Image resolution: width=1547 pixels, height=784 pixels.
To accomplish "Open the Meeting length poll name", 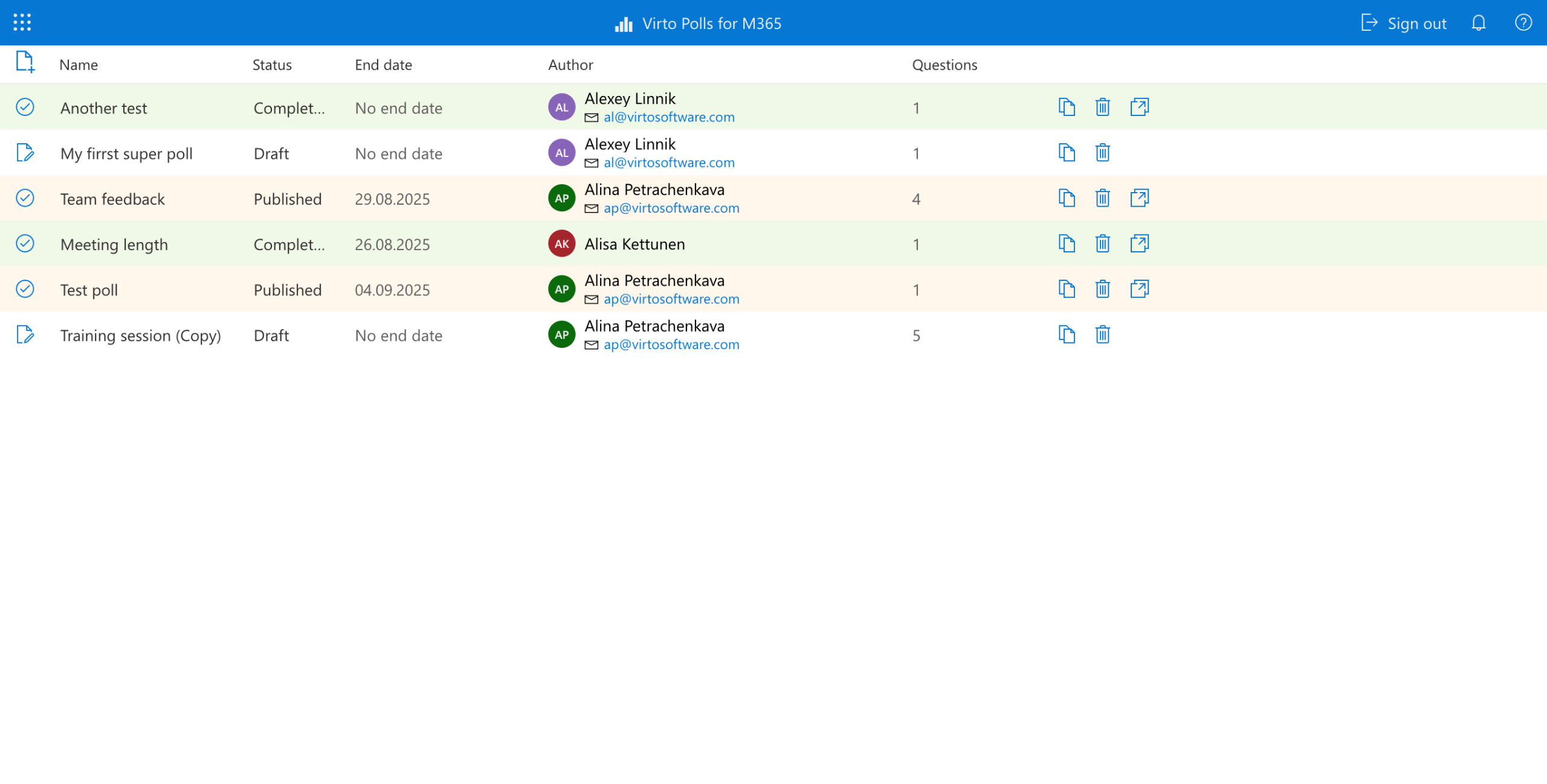I will pos(114,244).
